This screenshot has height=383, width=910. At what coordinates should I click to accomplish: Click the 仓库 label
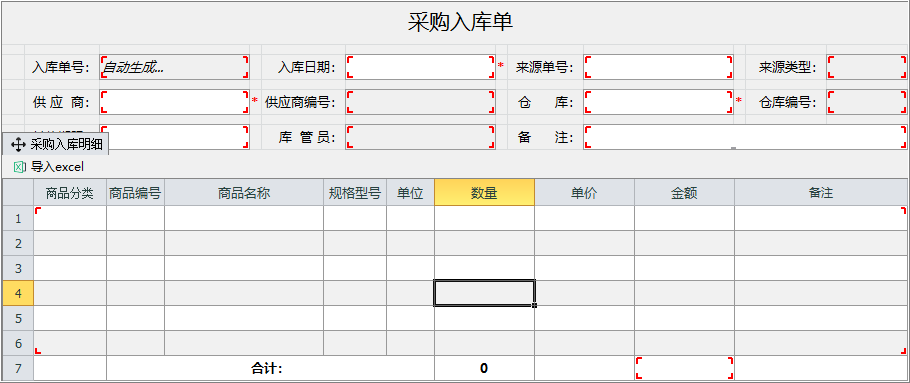(546, 103)
